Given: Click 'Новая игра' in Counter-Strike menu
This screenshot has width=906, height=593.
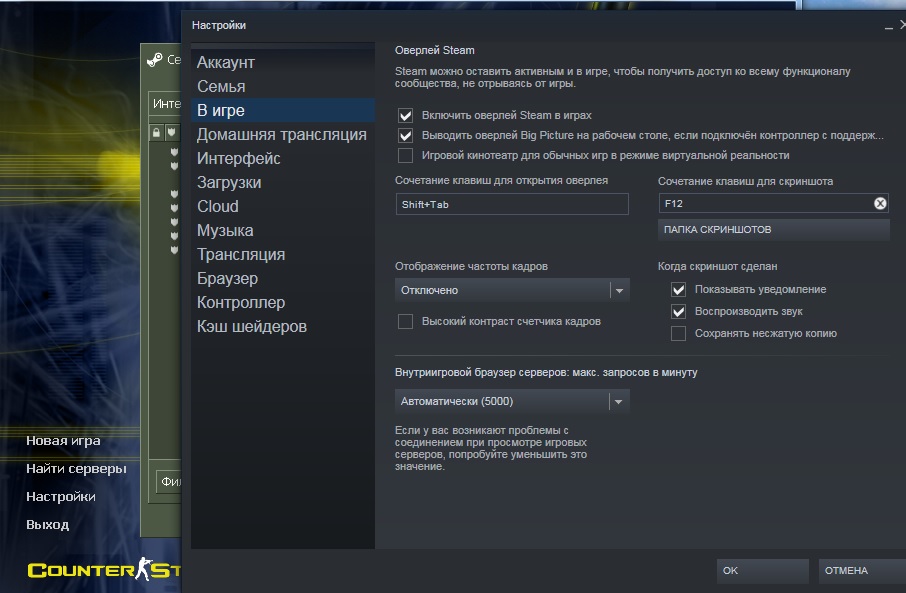Looking at the screenshot, I should click(x=64, y=440).
